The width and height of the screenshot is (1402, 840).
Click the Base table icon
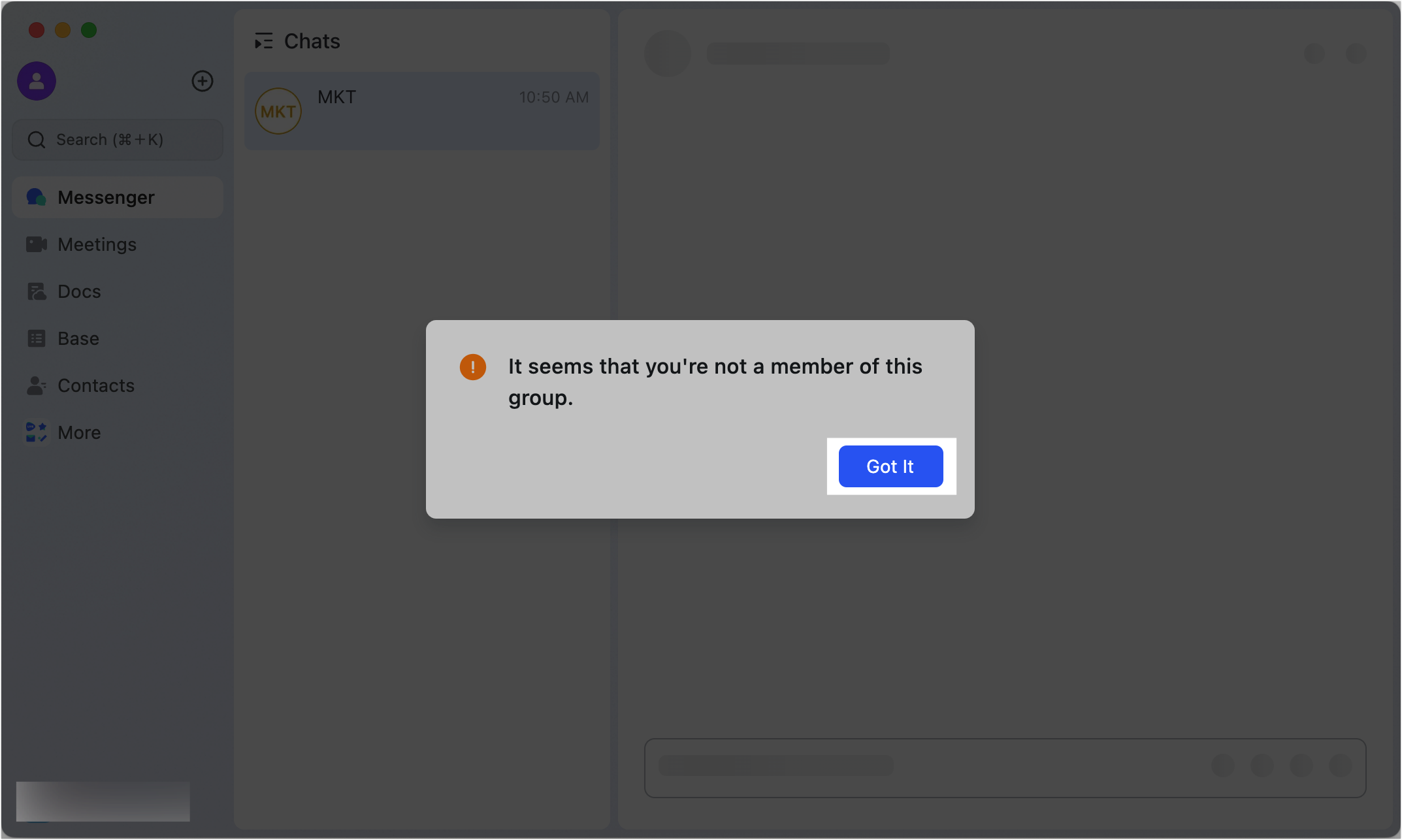(37, 338)
